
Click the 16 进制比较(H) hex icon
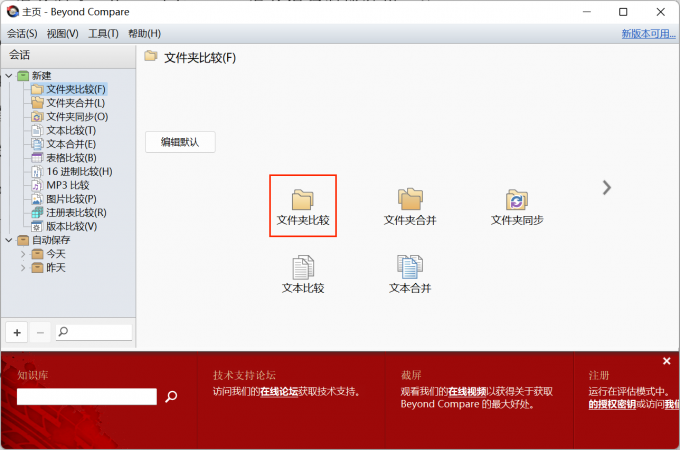coord(37,172)
